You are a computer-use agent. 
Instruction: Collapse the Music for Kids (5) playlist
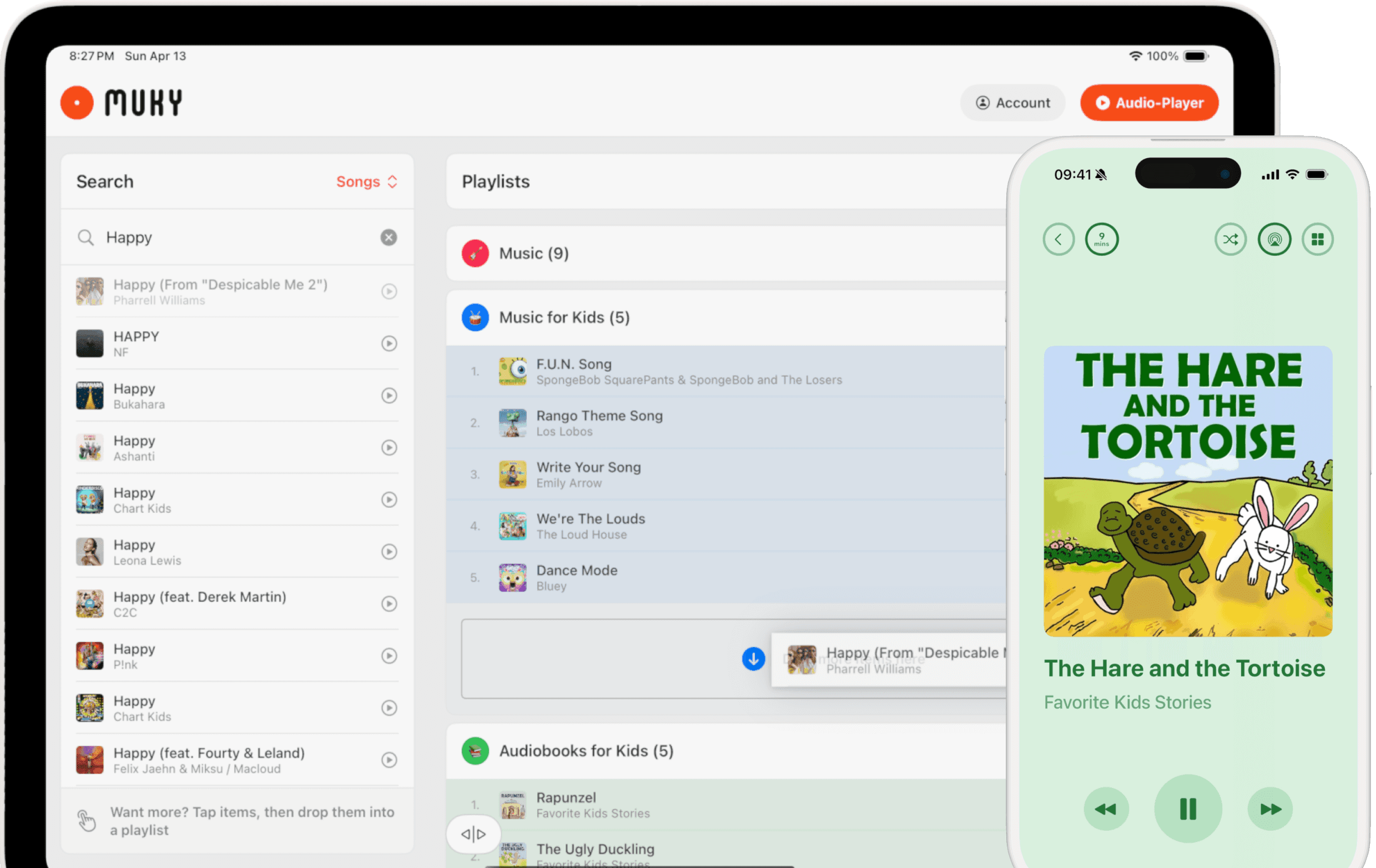pos(725,317)
